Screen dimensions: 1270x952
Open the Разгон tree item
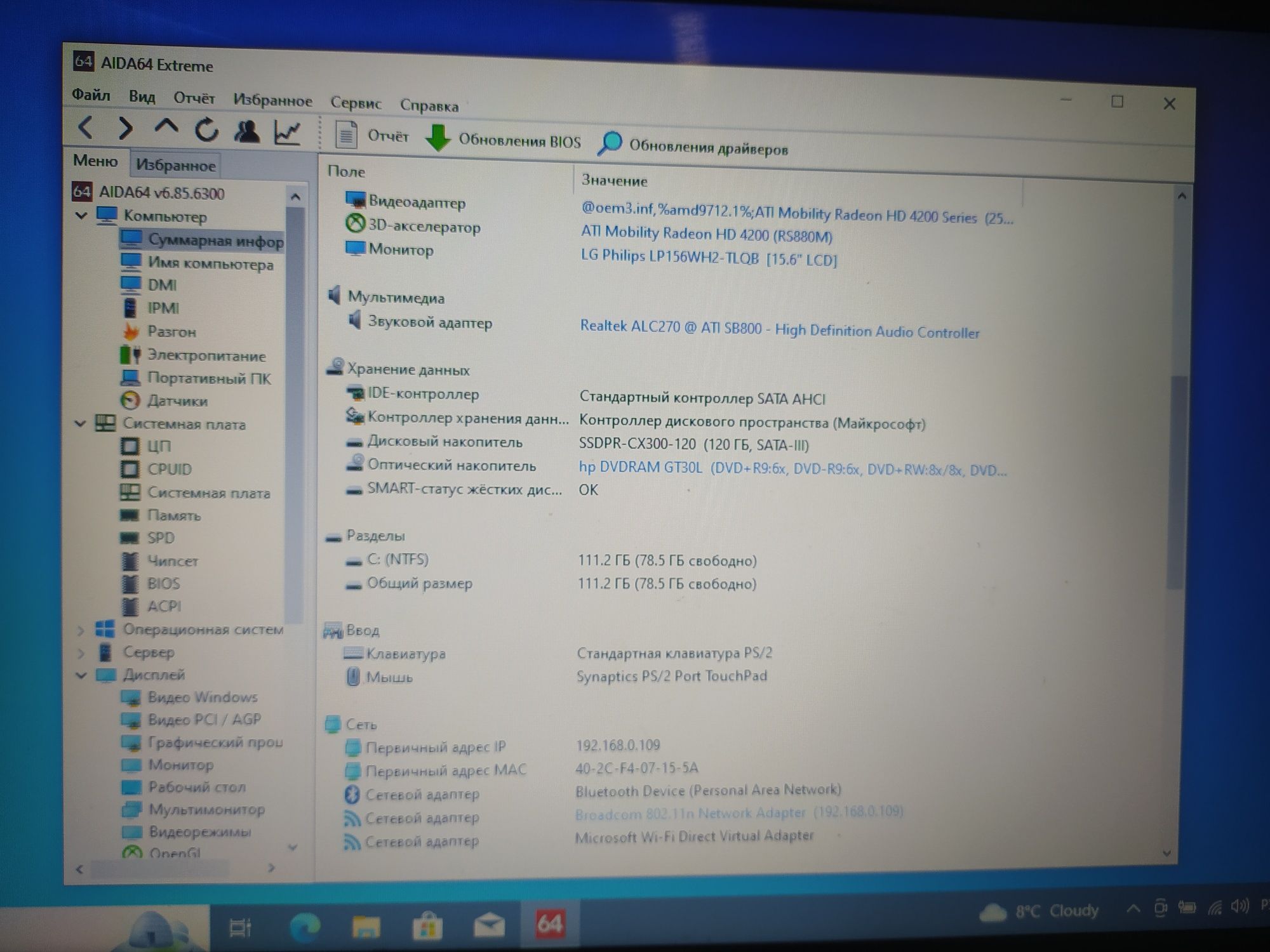[x=158, y=331]
